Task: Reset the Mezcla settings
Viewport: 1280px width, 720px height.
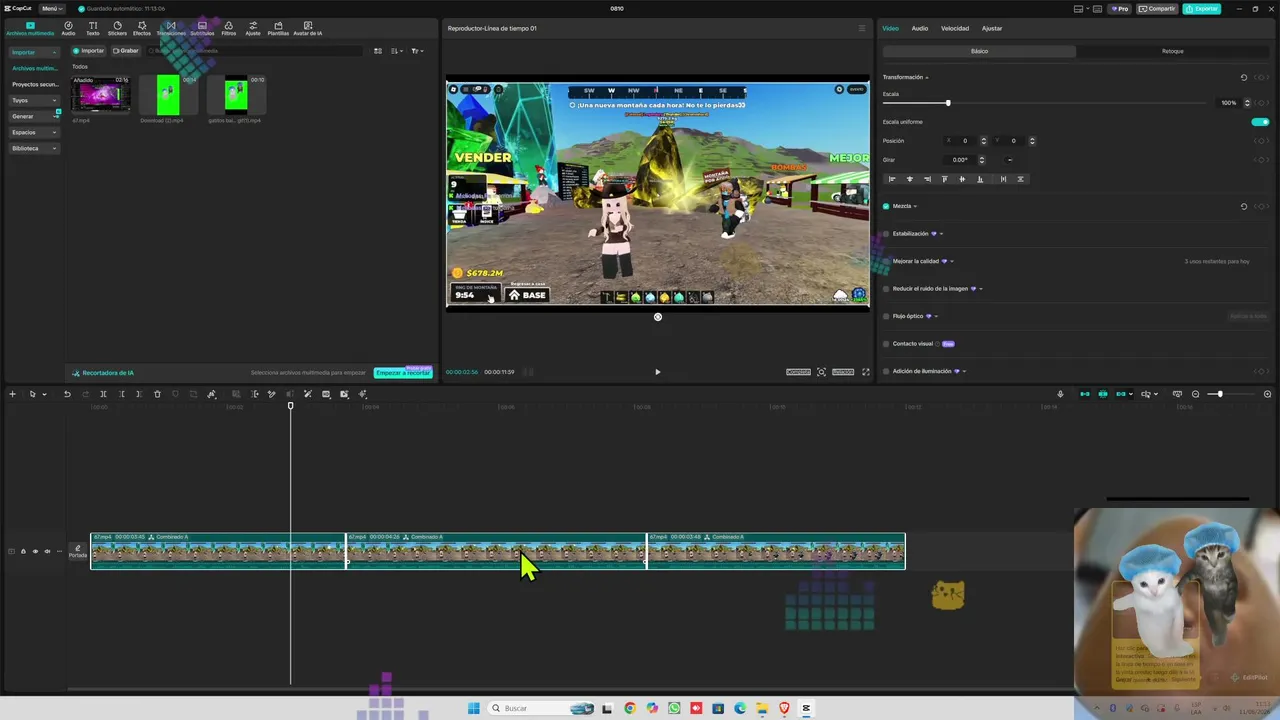Action: [x=1244, y=206]
